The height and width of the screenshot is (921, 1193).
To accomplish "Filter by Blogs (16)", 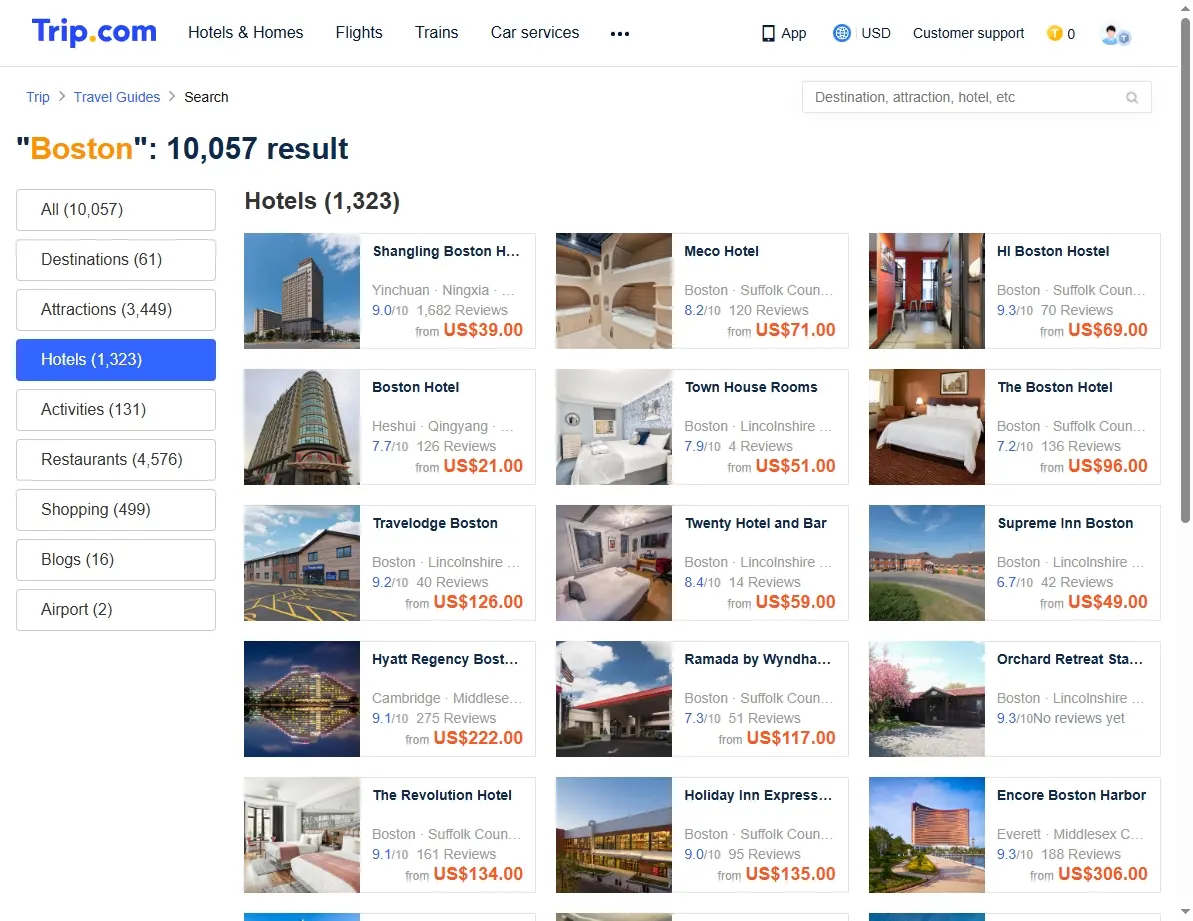I will tap(116, 560).
